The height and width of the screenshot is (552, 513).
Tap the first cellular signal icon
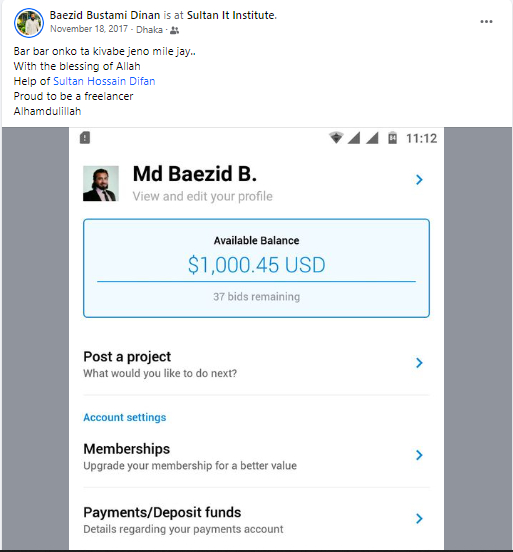click(x=354, y=138)
